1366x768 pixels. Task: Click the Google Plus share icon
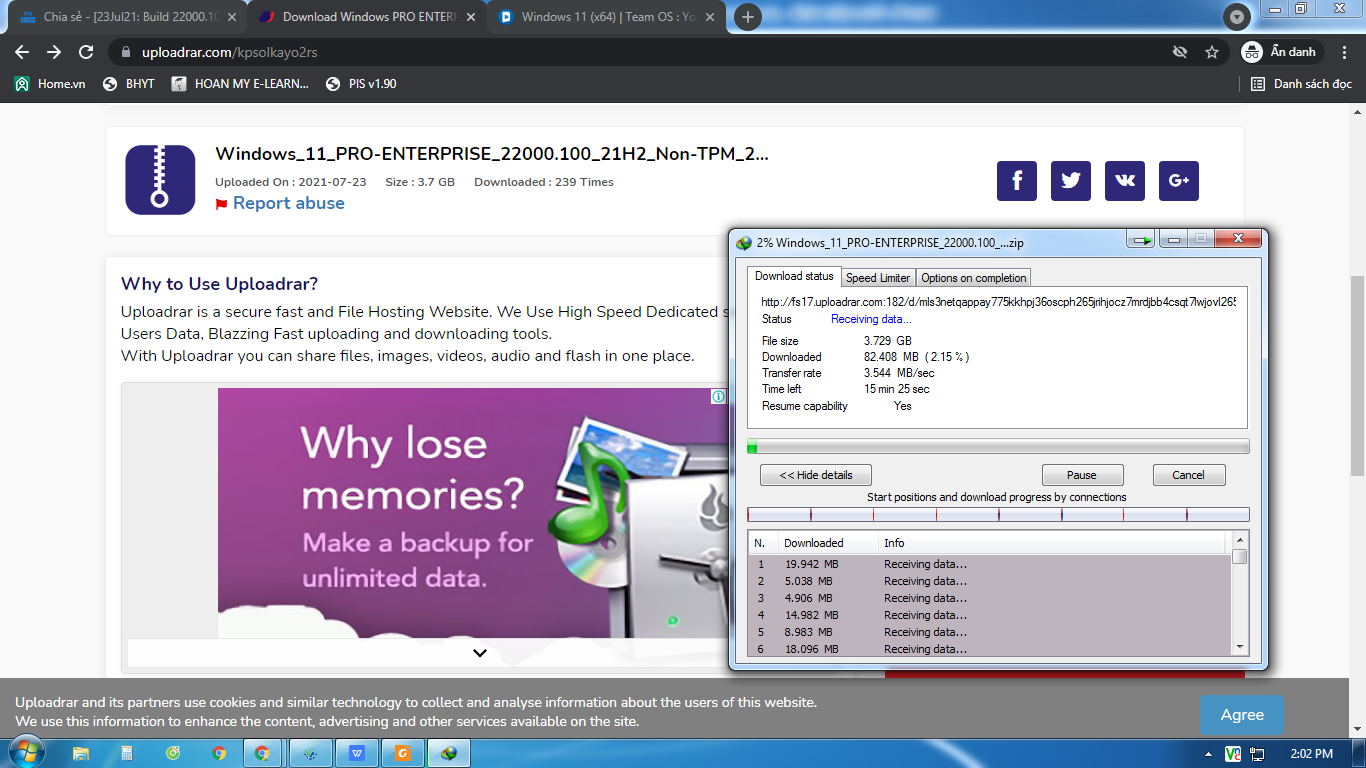point(1179,181)
